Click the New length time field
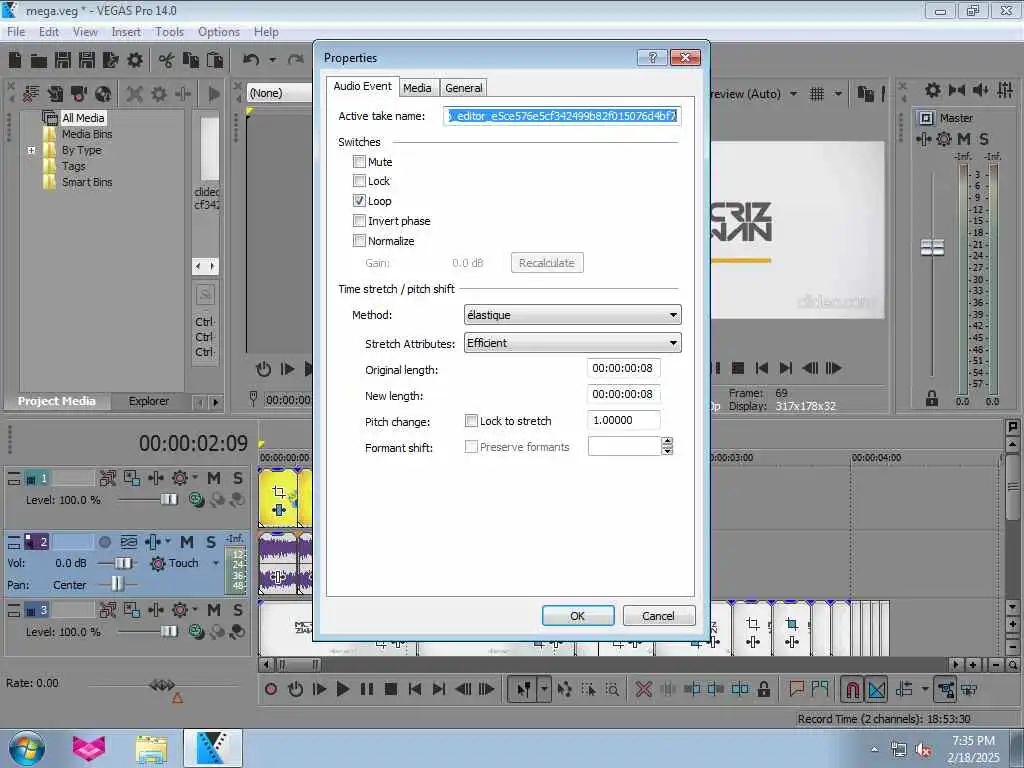The width and height of the screenshot is (1024, 768). [x=623, y=394]
